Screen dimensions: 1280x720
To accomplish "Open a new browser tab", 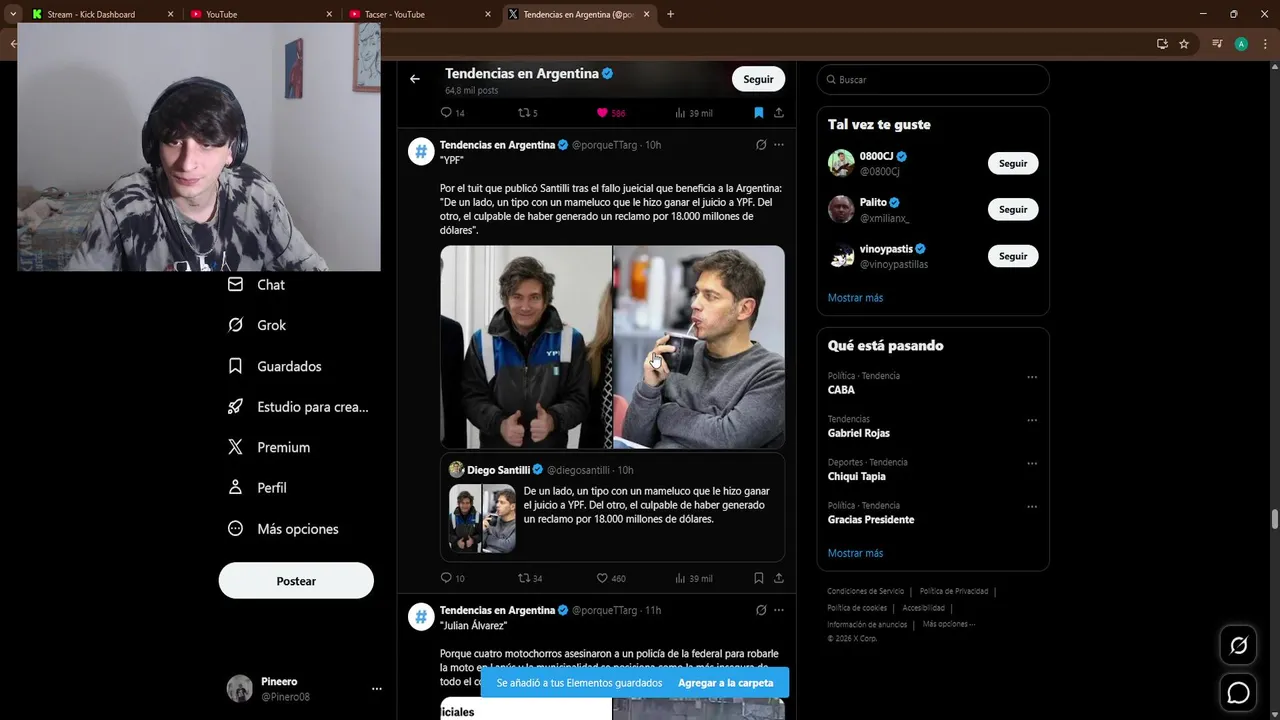I will (670, 14).
